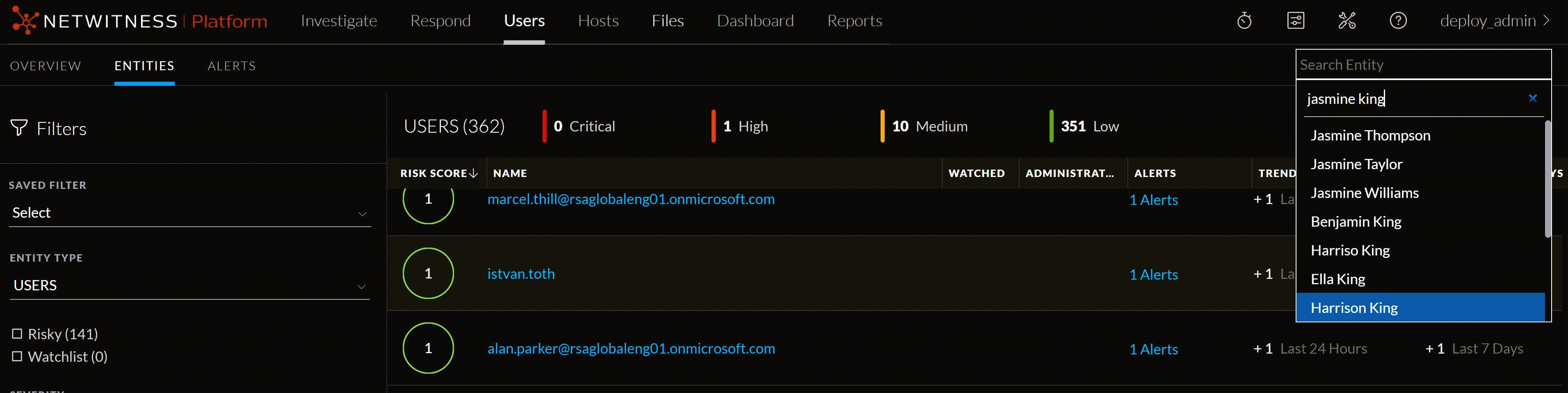1568x393 pixels.
Task: Click the Filters funnel icon
Action: (19, 127)
